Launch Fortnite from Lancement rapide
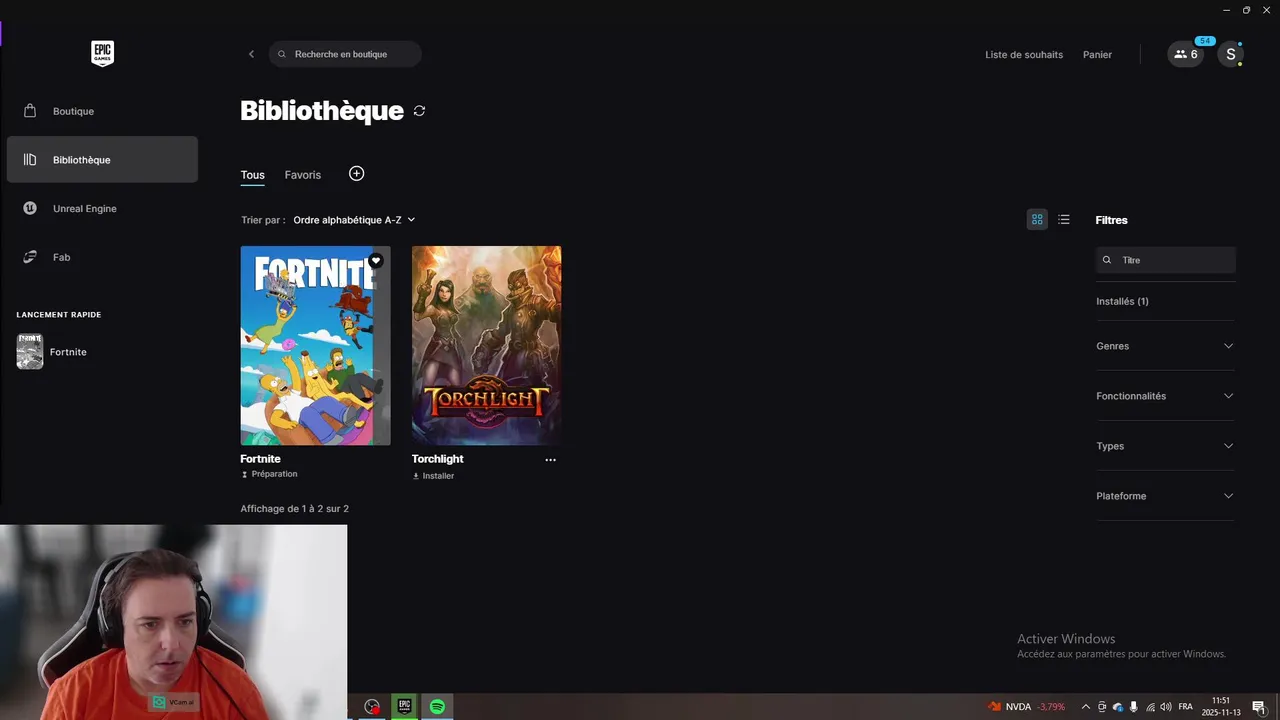This screenshot has height=720, width=1280. tap(68, 352)
